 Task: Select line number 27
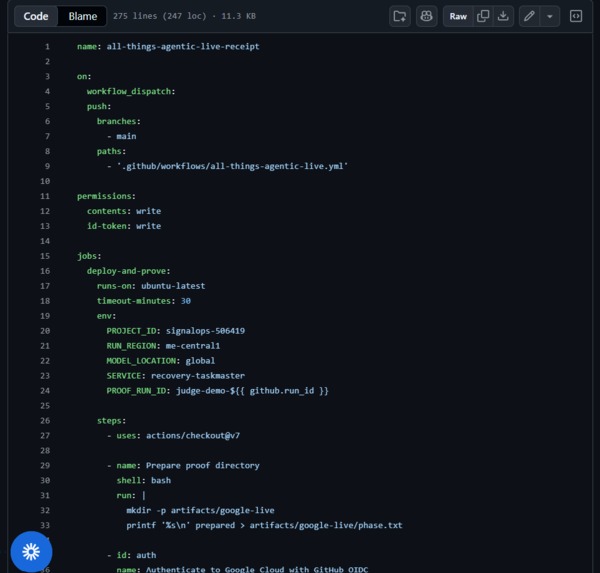point(45,436)
